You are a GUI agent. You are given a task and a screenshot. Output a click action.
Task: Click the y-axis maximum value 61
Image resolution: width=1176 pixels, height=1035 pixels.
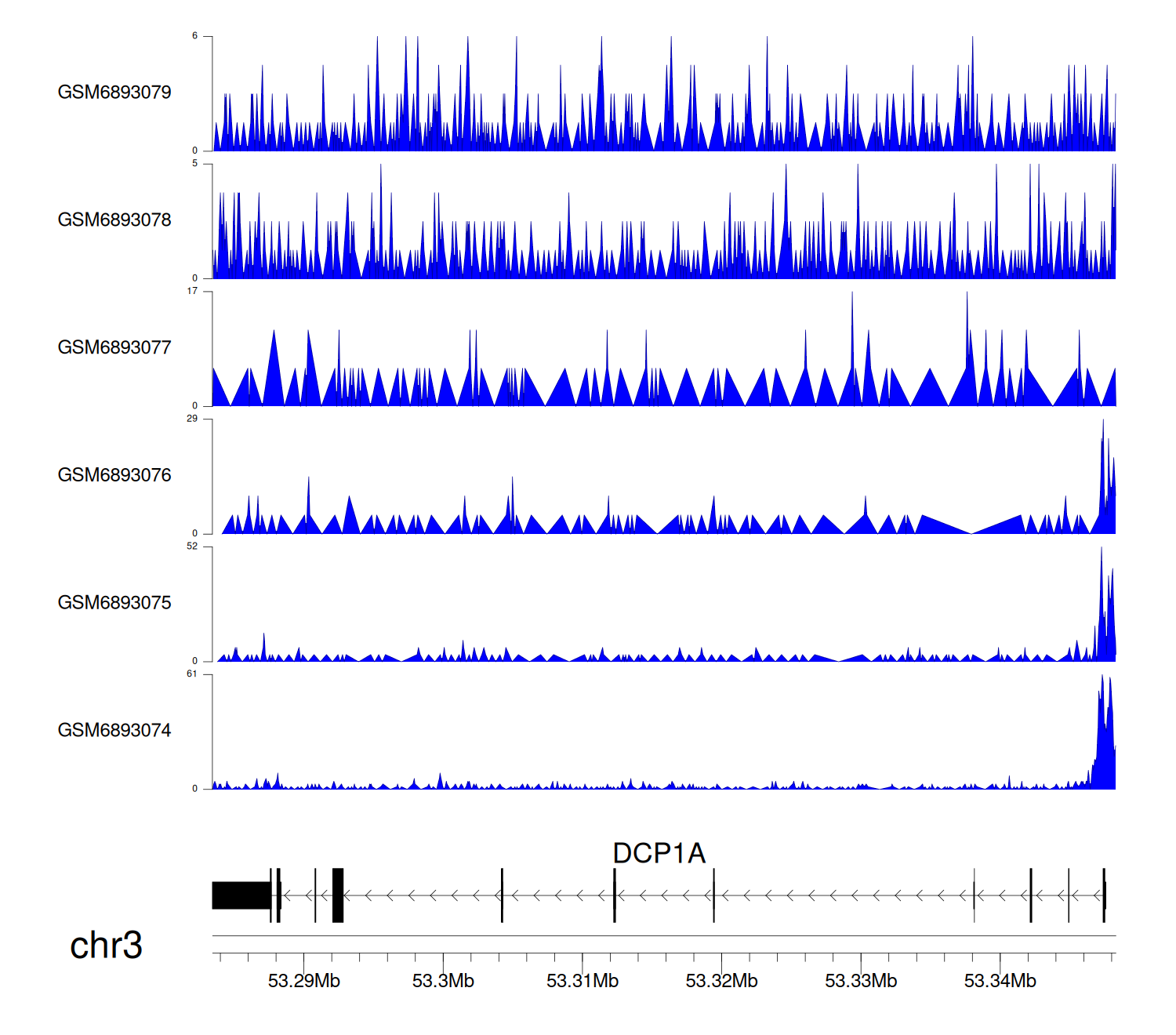[x=192, y=674]
